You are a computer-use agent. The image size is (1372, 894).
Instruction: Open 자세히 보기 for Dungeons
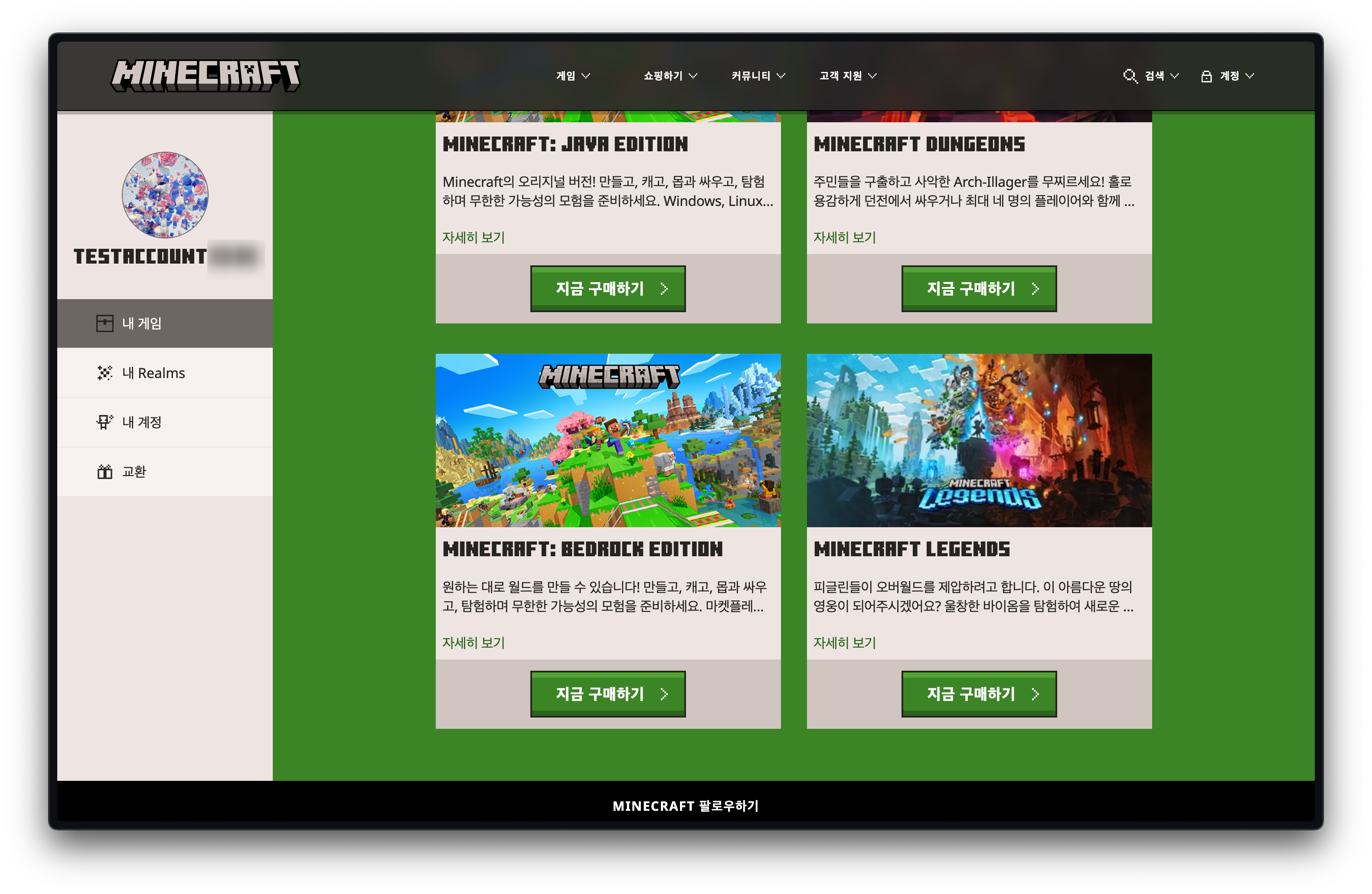point(845,238)
